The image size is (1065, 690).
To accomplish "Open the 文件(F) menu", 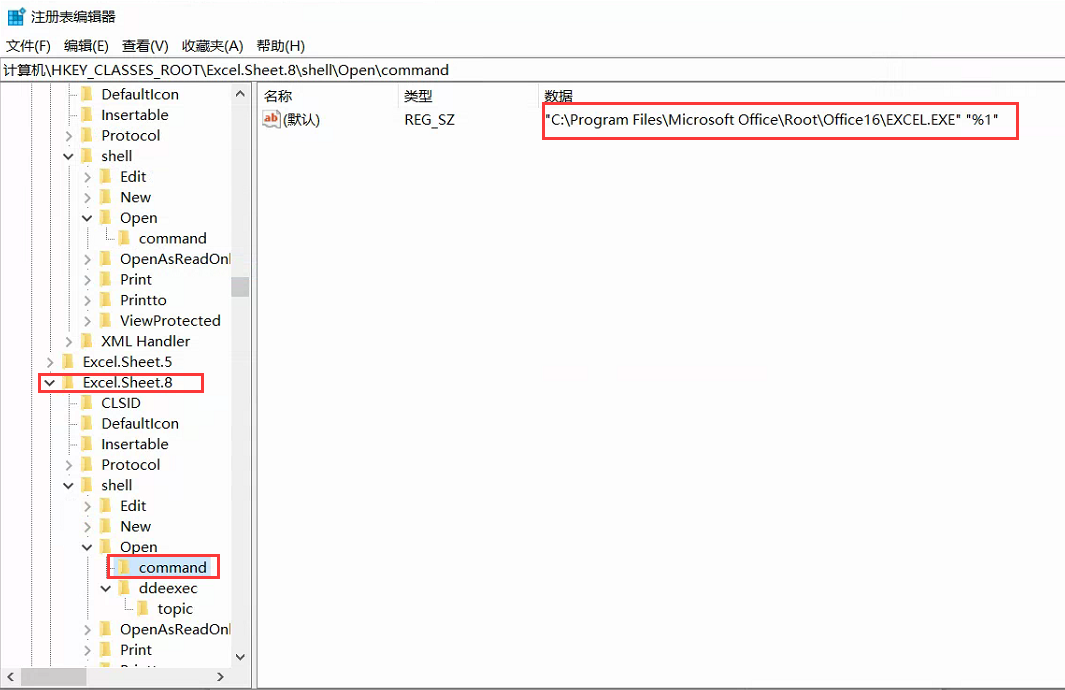I will [28, 46].
